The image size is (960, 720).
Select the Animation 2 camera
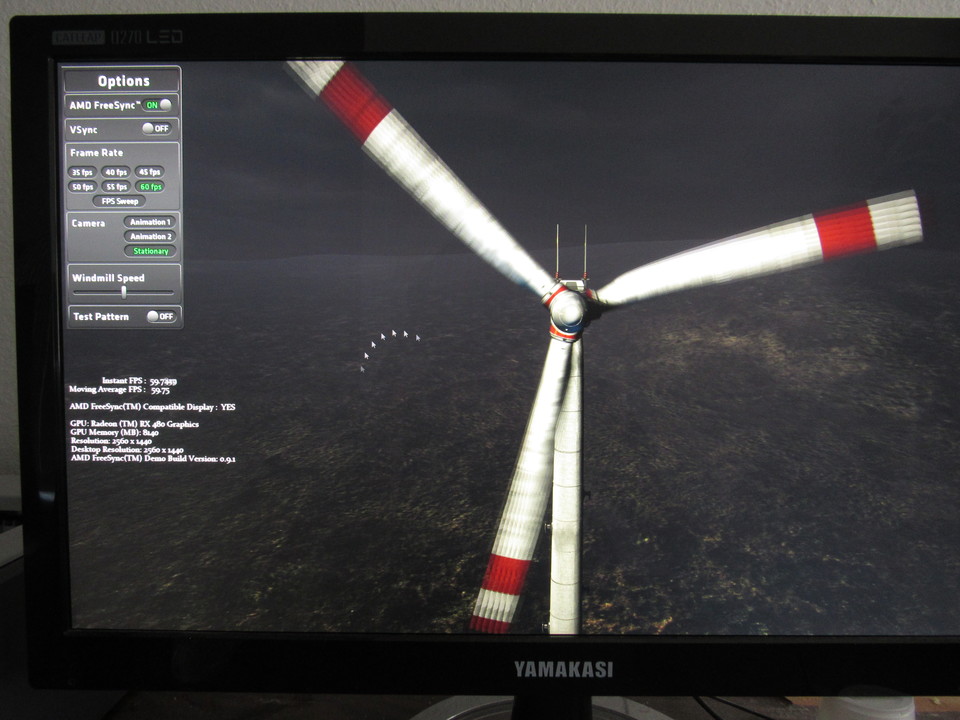coord(149,237)
